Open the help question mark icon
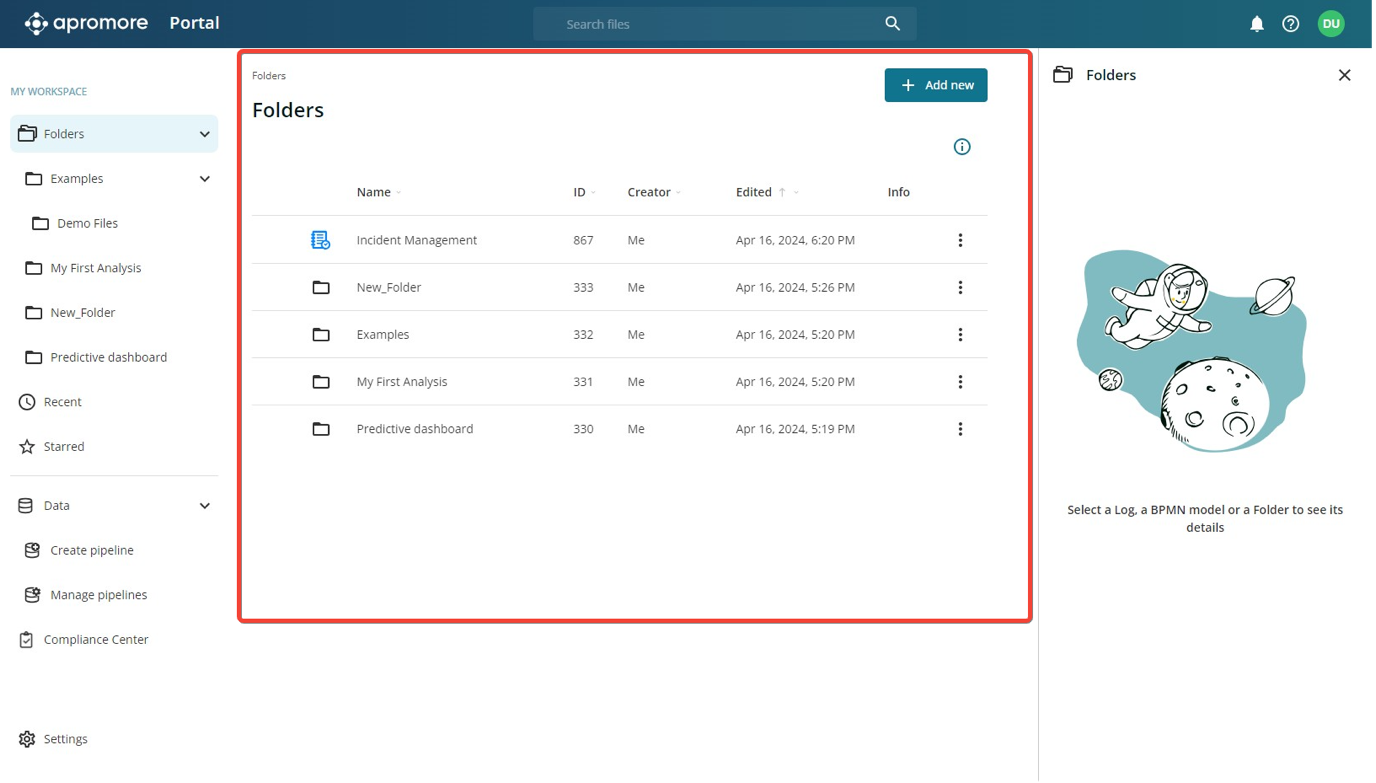Image resolution: width=1376 pixels, height=783 pixels. (x=1291, y=24)
